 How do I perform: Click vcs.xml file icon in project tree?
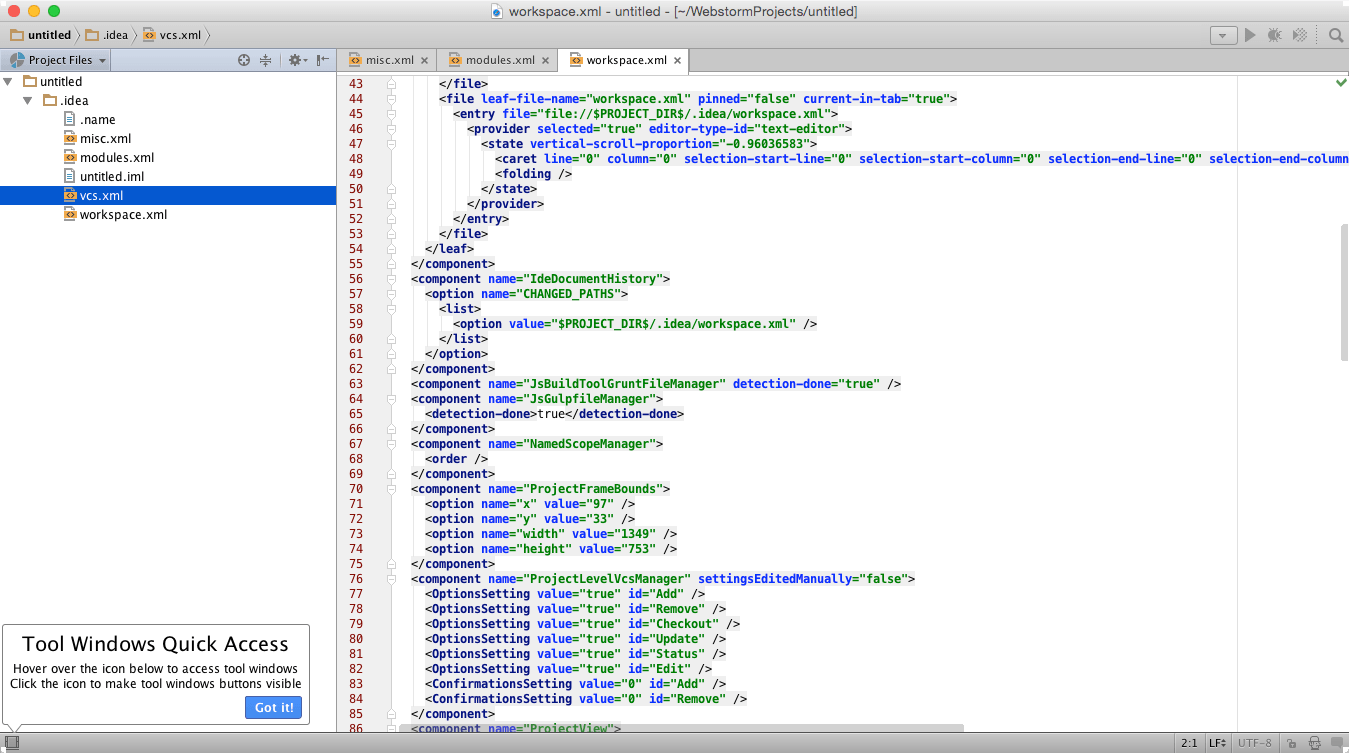(x=70, y=196)
